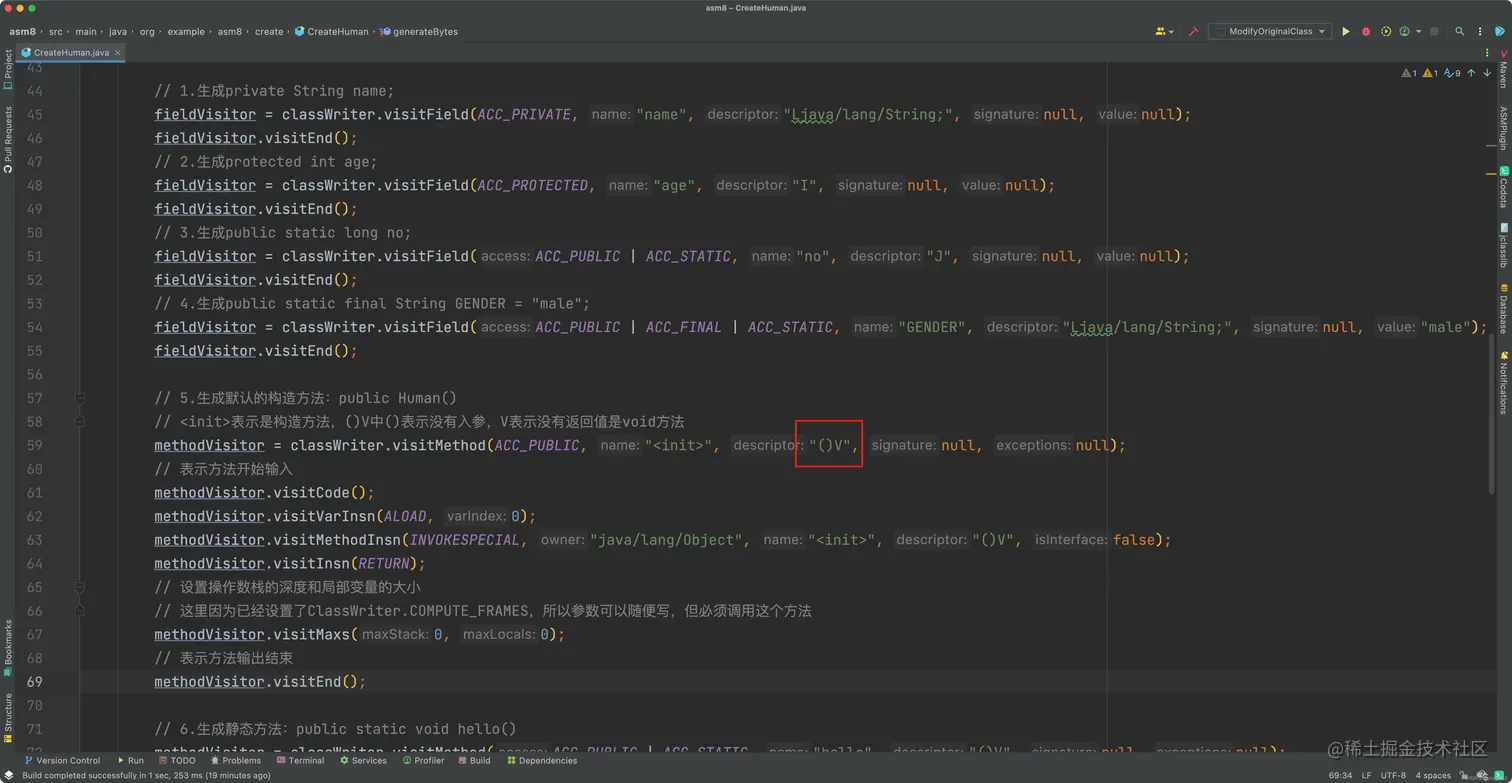Click yellow warning count indicator

click(x=1430, y=73)
